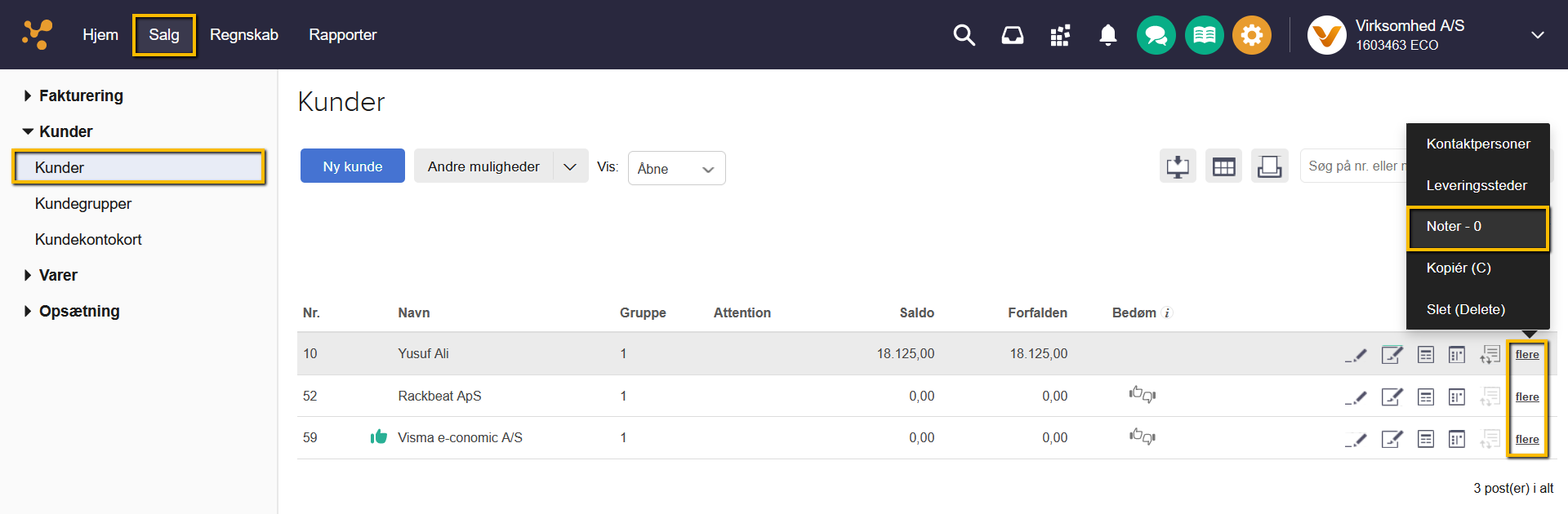Click the notifications bell icon
1568x514 pixels.
coord(1107,35)
